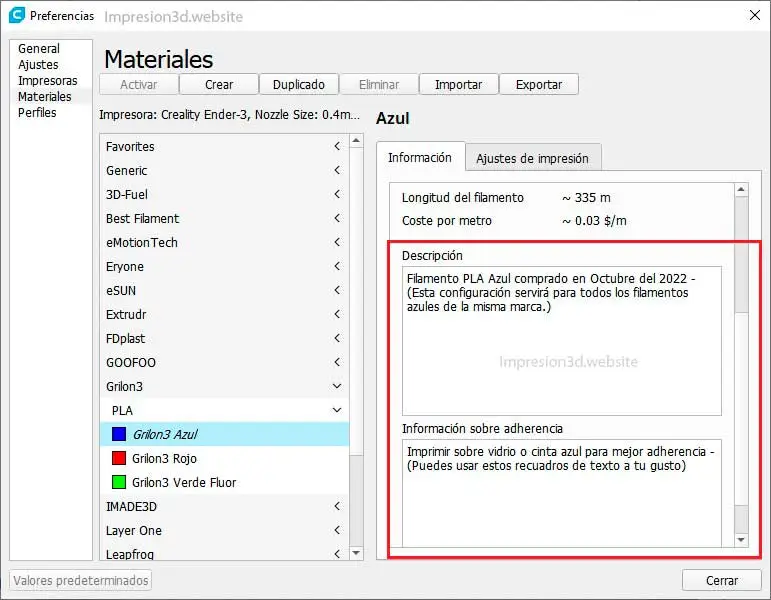
Task: Click inside the Descripción text box
Action: coord(562,341)
